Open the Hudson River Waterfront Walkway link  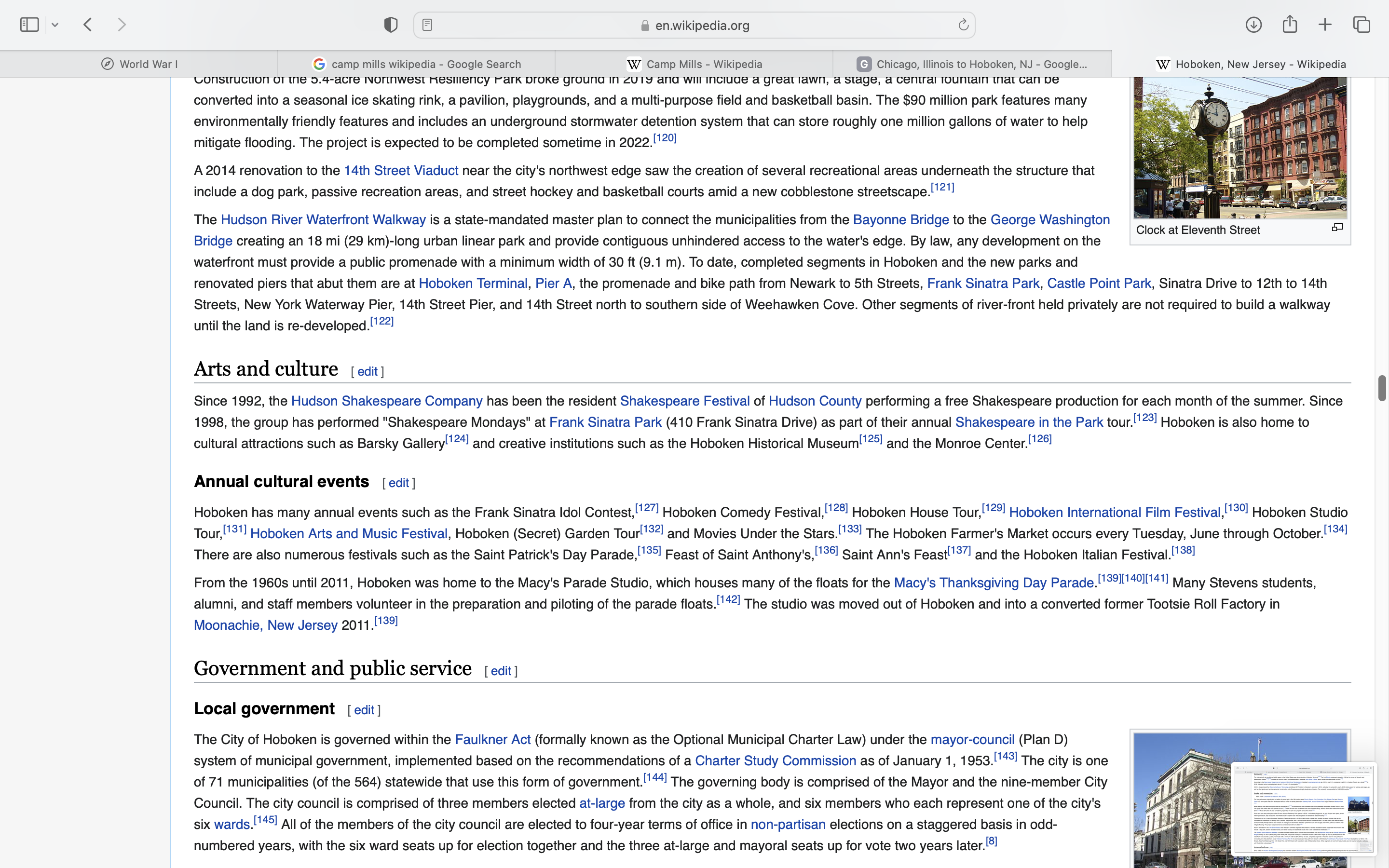tap(323, 220)
